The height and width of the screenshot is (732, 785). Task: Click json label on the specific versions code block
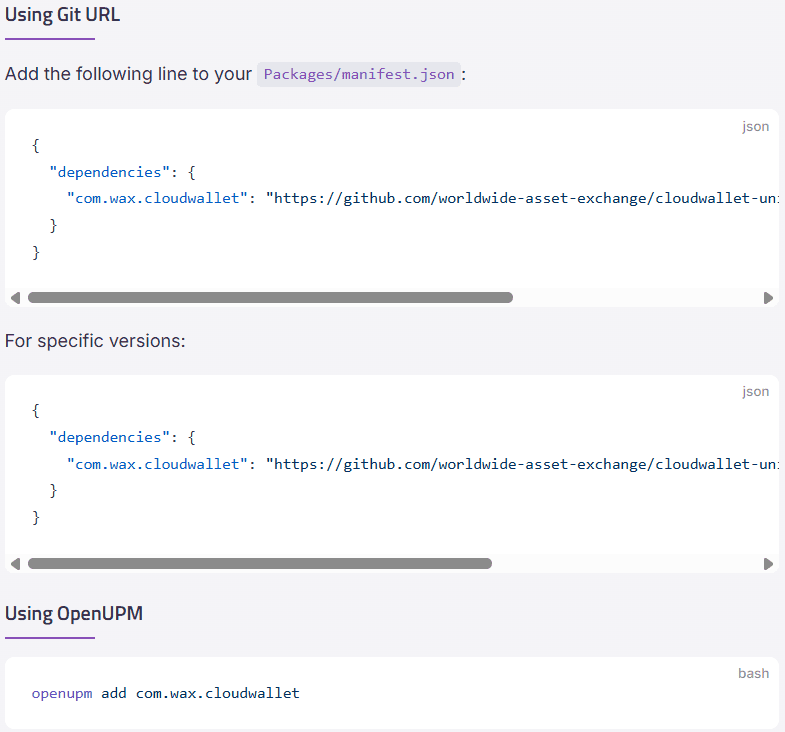(755, 392)
